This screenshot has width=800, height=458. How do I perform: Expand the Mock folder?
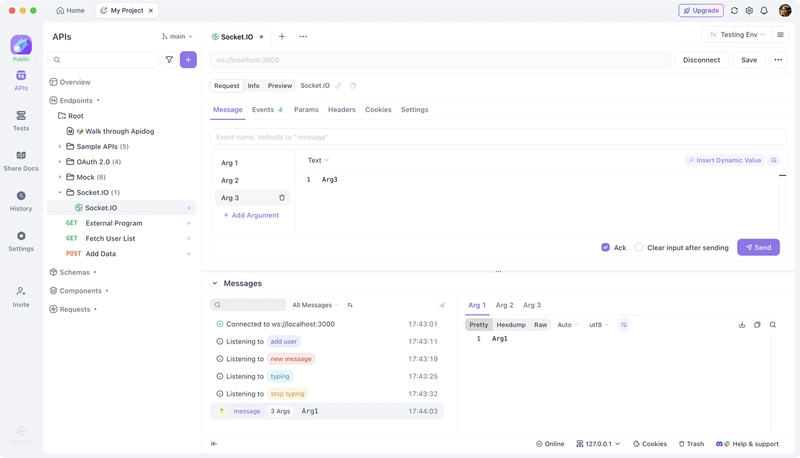(60, 177)
